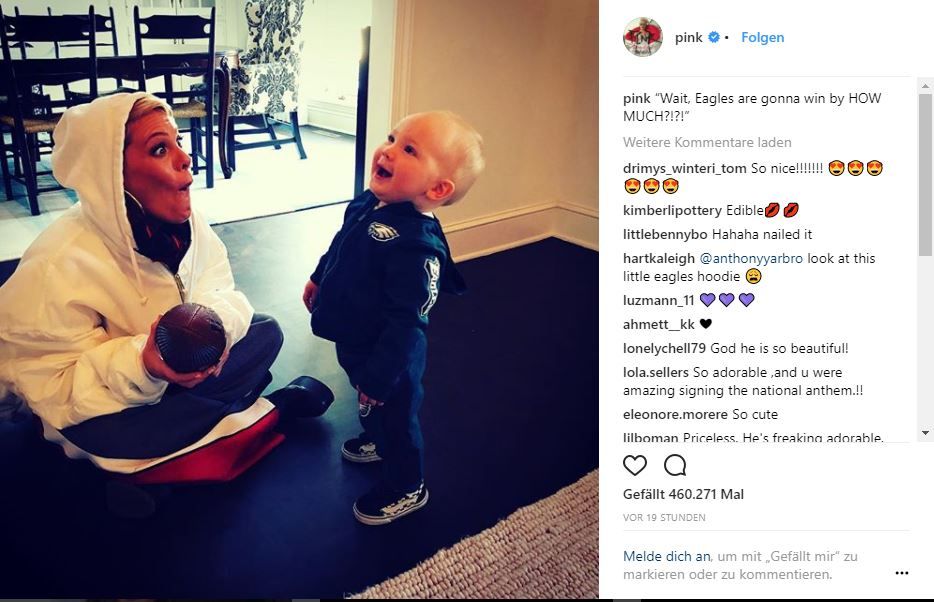Like the post with the heart icon

click(634, 465)
